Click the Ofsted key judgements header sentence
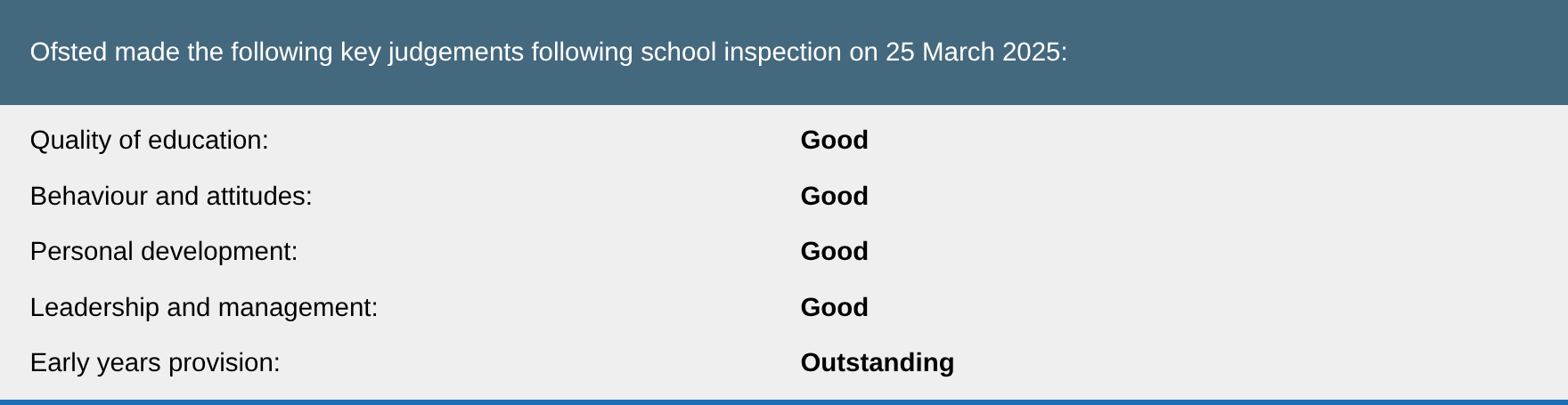This screenshot has height=405, width=1568. 548,53
